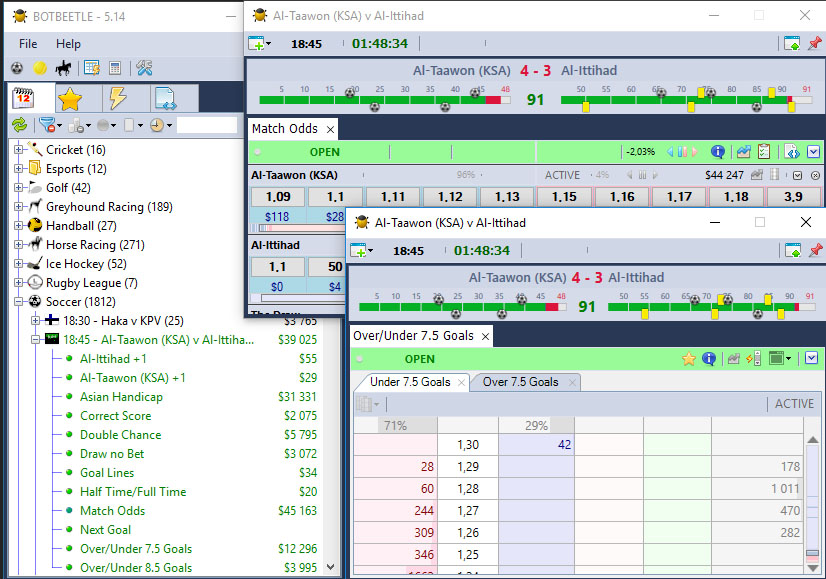Viewport: 826px width, 579px height.
Task: Open the chart icon in Over/Under green bar
Action: pos(734,359)
